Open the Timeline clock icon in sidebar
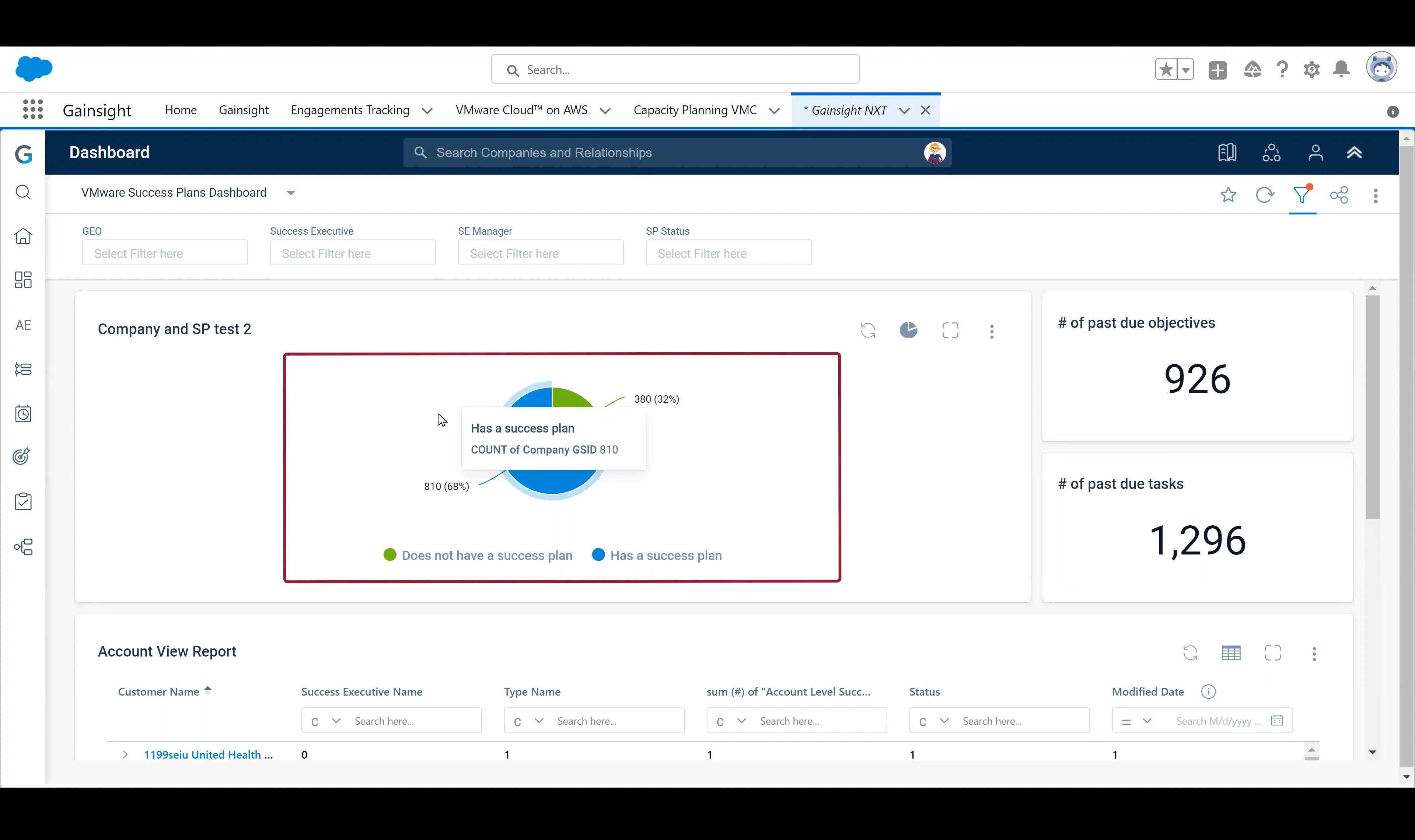Viewport: 1415px width, 840px height. click(x=23, y=413)
